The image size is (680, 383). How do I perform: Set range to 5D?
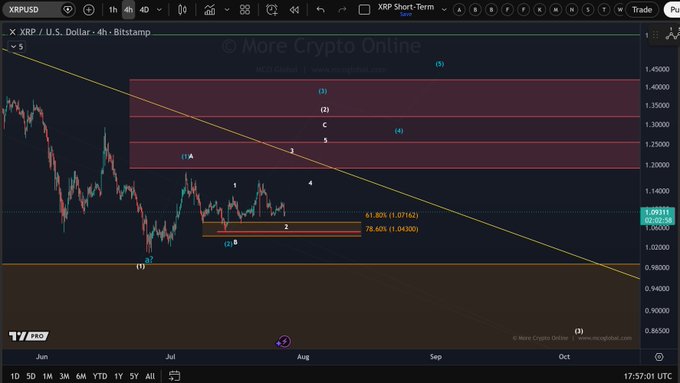(31, 376)
